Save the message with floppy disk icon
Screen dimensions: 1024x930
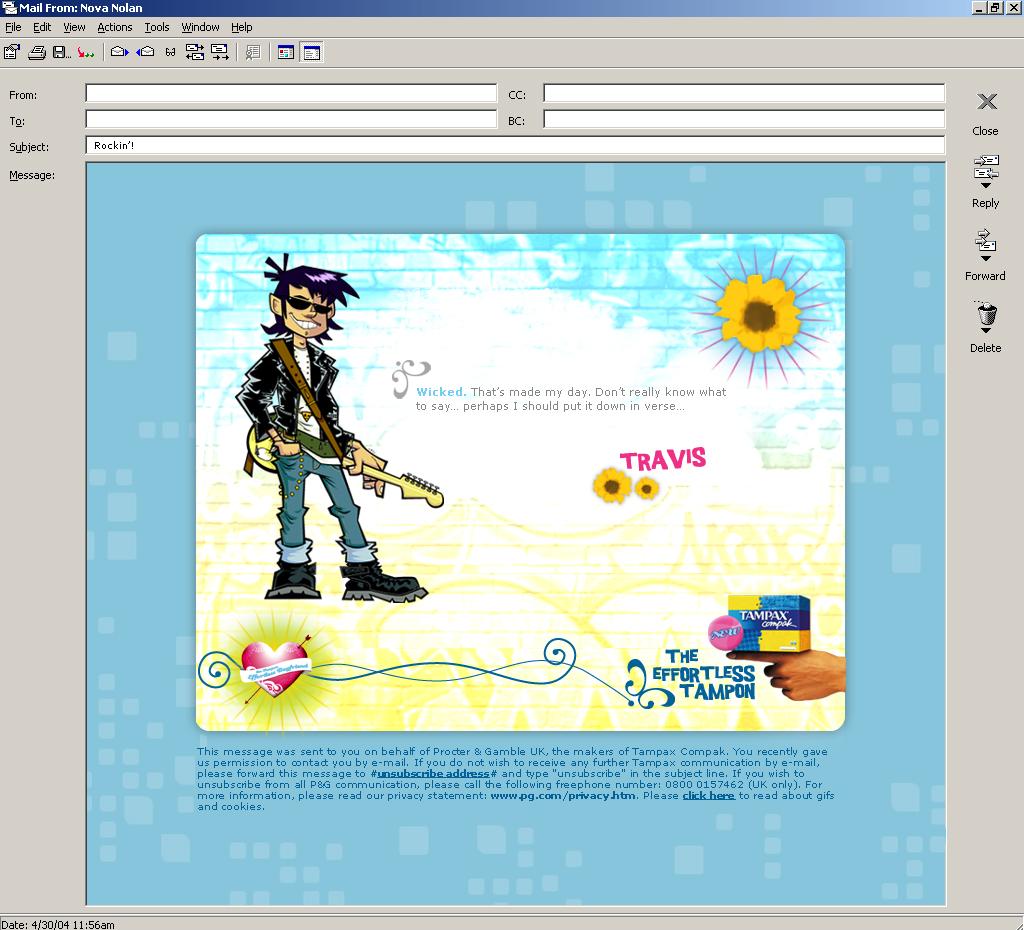point(61,52)
